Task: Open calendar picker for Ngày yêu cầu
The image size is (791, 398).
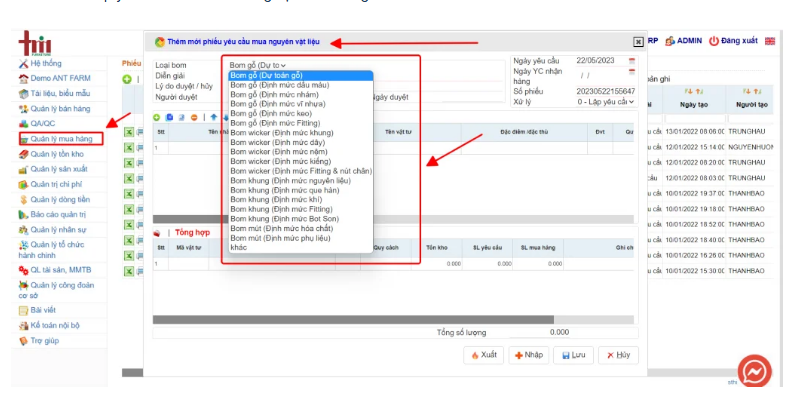Action: click(x=632, y=61)
